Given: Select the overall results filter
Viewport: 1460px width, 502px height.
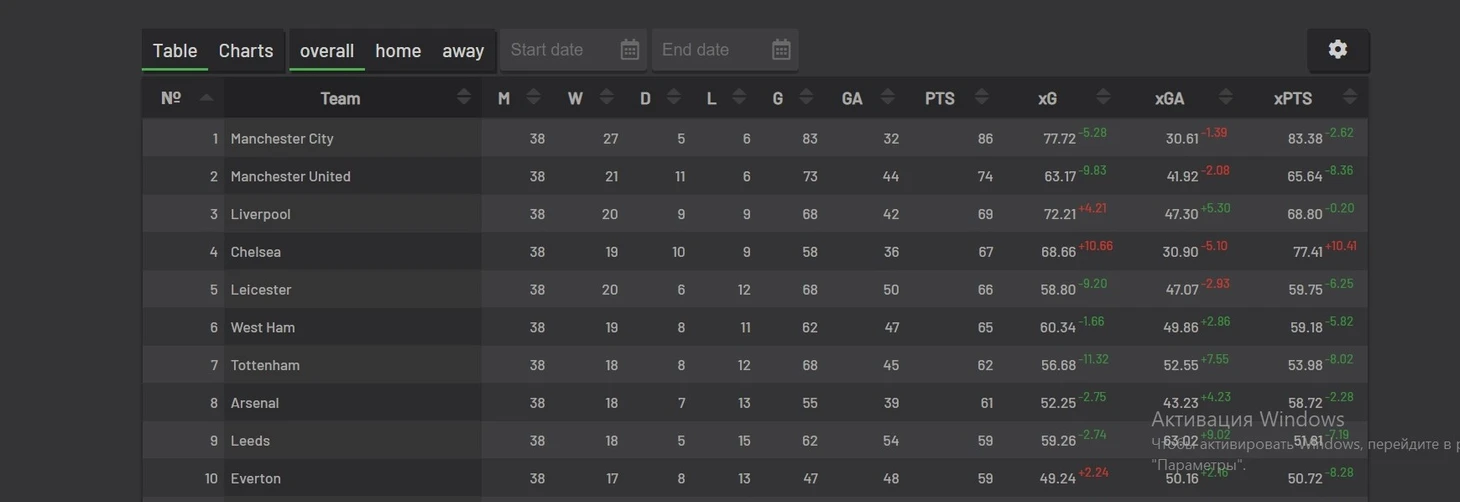Looking at the screenshot, I should [x=327, y=51].
